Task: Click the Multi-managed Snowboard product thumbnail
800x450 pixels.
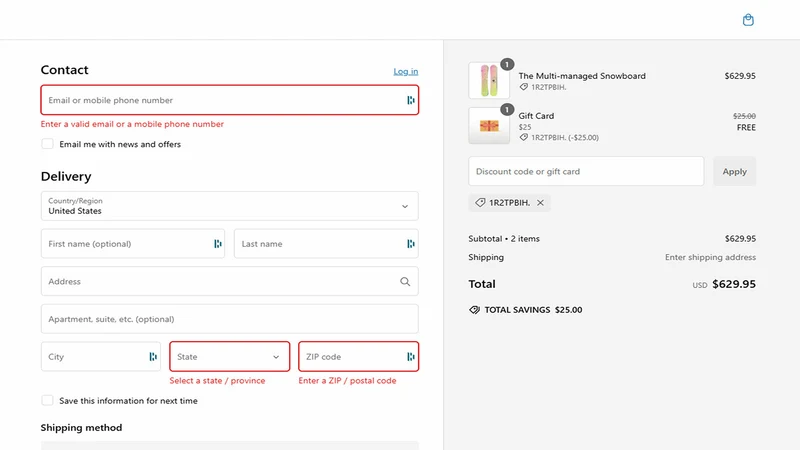Action: [489, 81]
